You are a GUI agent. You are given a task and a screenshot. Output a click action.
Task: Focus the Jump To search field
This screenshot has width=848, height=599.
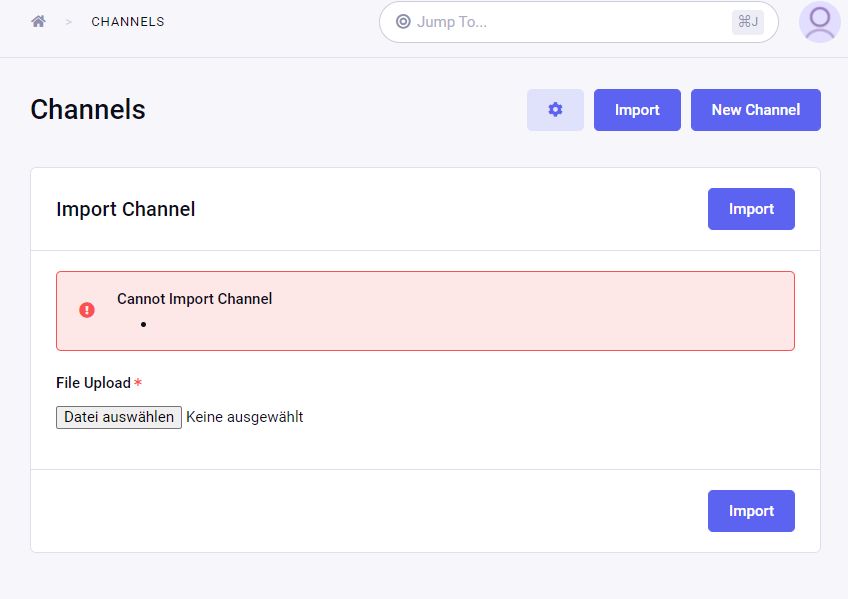pos(550,21)
